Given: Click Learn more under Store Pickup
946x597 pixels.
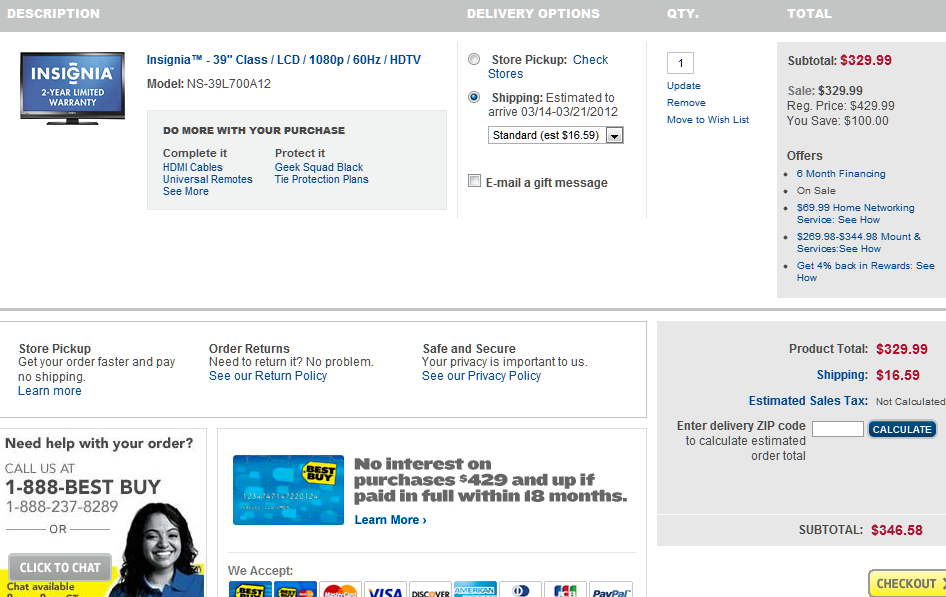Looking at the screenshot, I should 49,391.
